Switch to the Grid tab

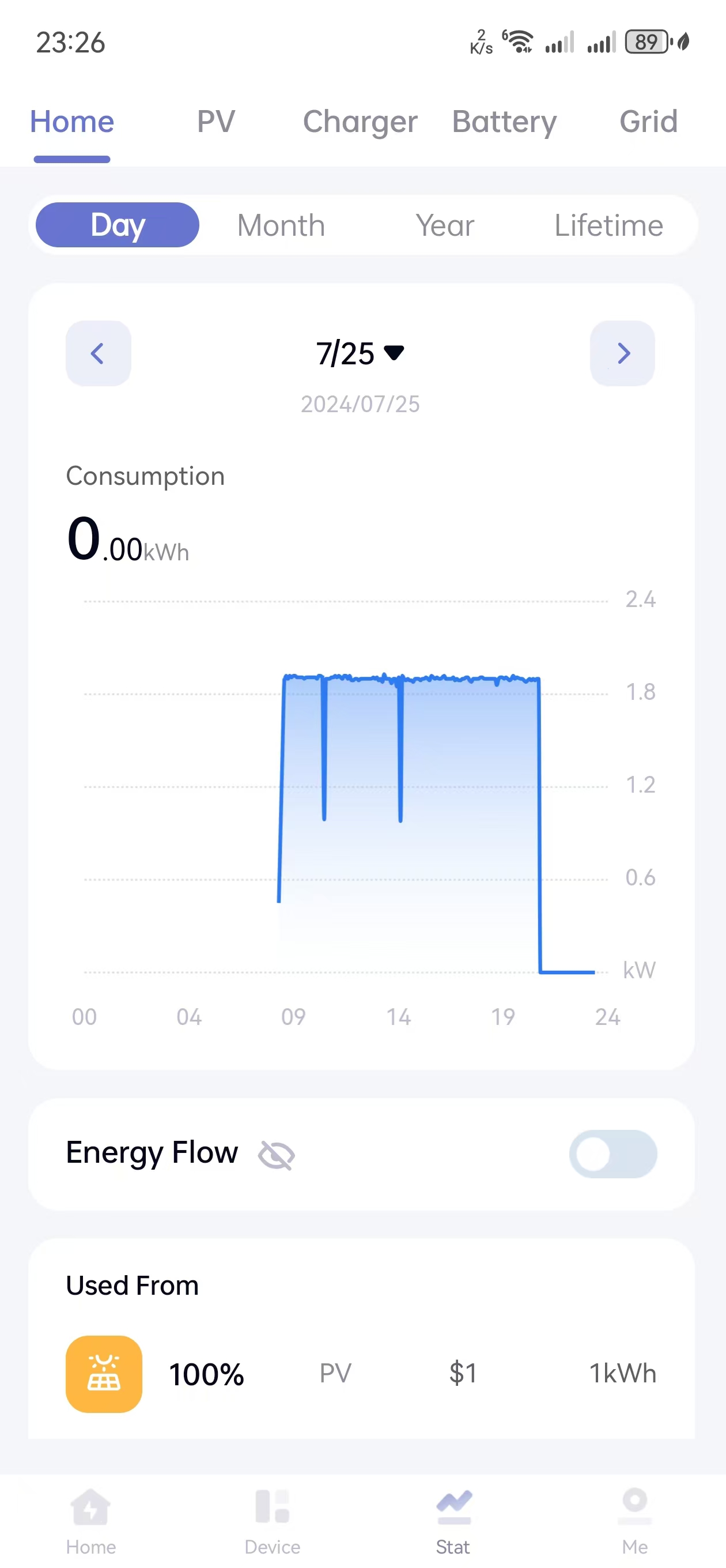click(649, 121)
